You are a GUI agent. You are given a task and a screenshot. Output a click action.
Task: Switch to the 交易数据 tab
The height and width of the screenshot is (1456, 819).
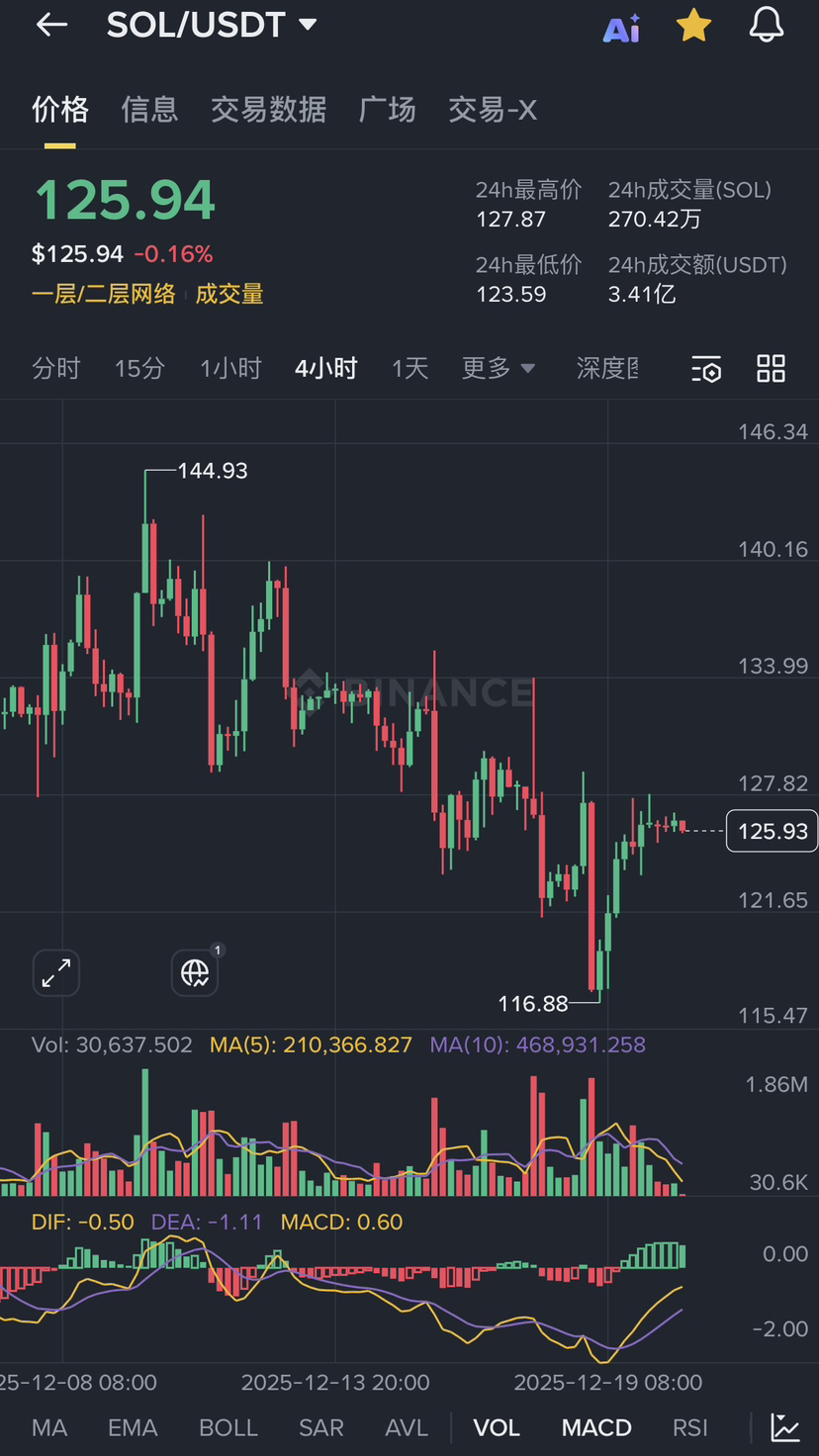point(268,109)
